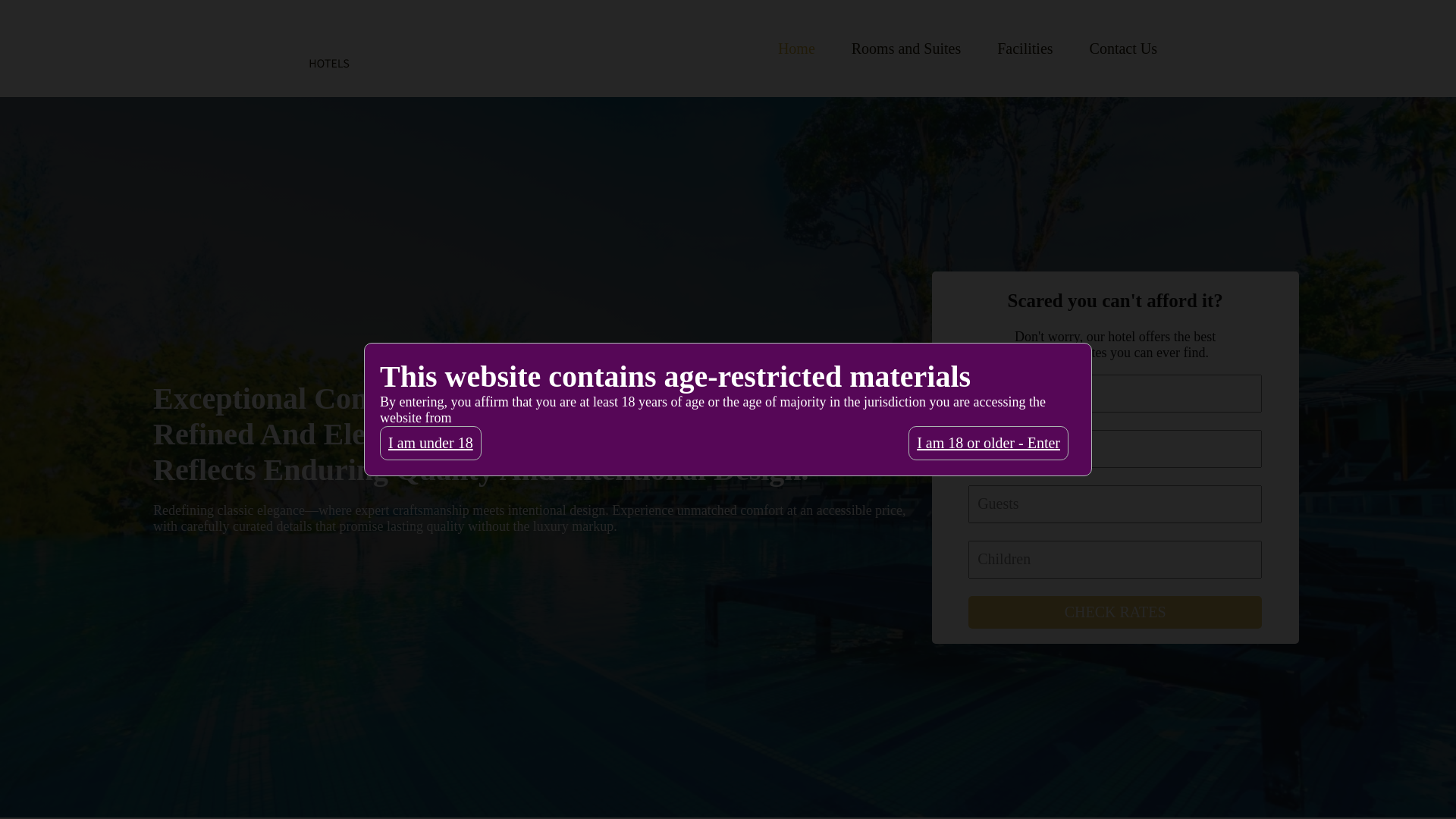
Task: Click the CHECK RATES button
Action: pos(1115,612)
